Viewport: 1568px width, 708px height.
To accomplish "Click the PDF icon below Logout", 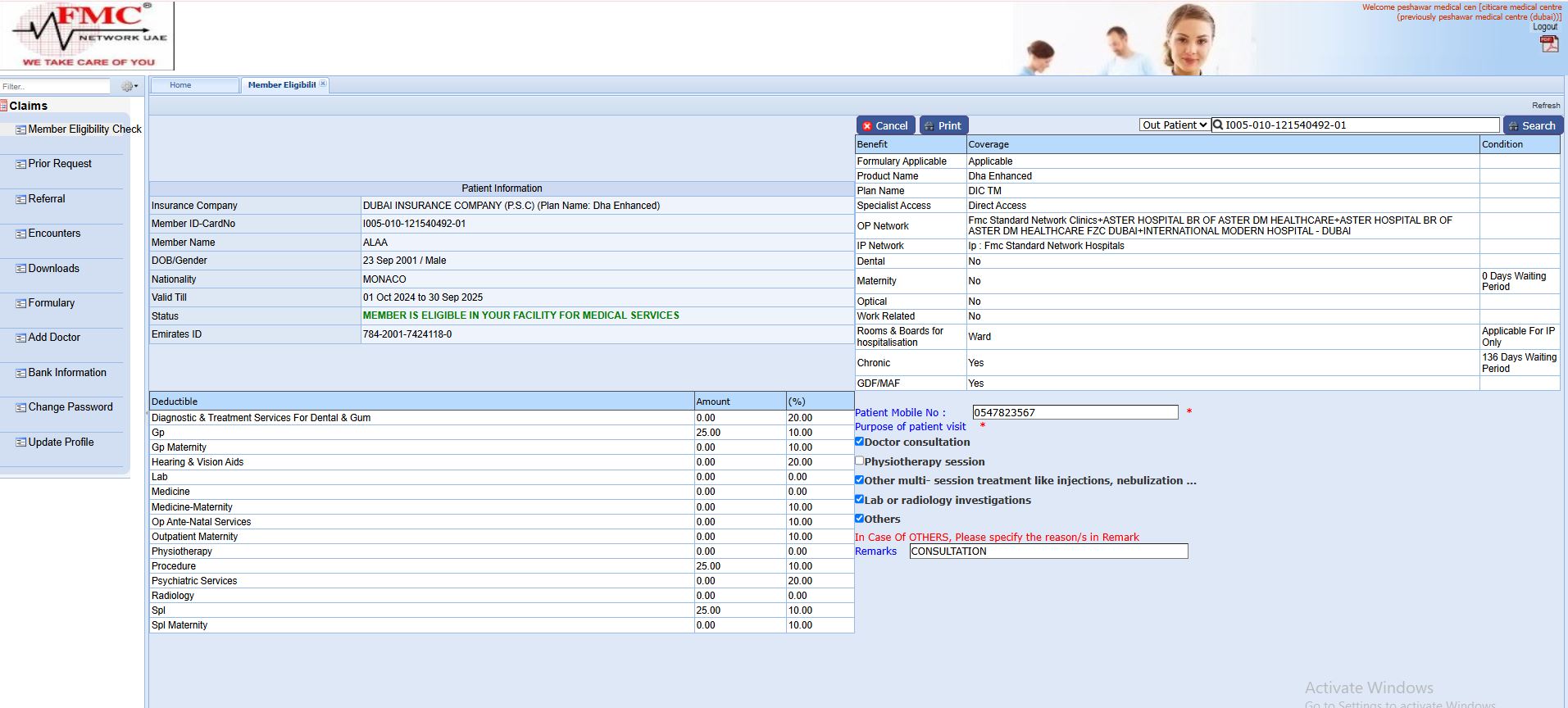I will point(1548,44).
